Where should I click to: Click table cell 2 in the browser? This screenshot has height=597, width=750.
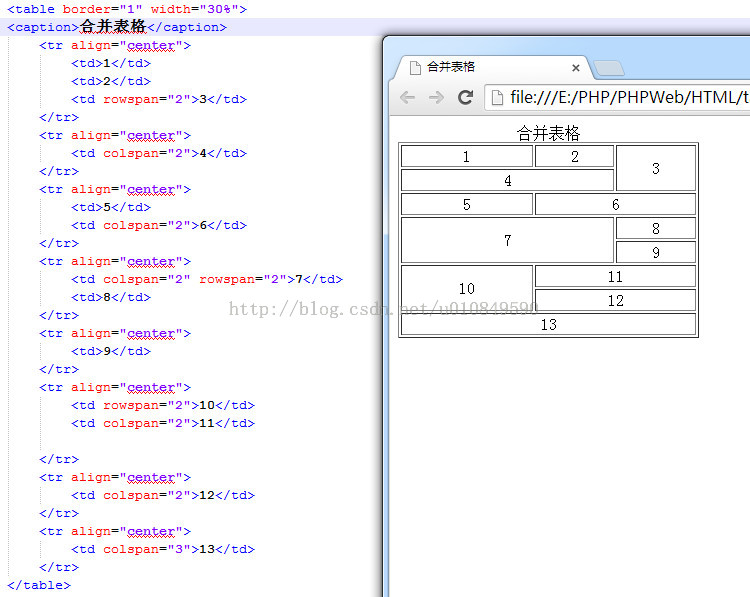pos(574,156)
